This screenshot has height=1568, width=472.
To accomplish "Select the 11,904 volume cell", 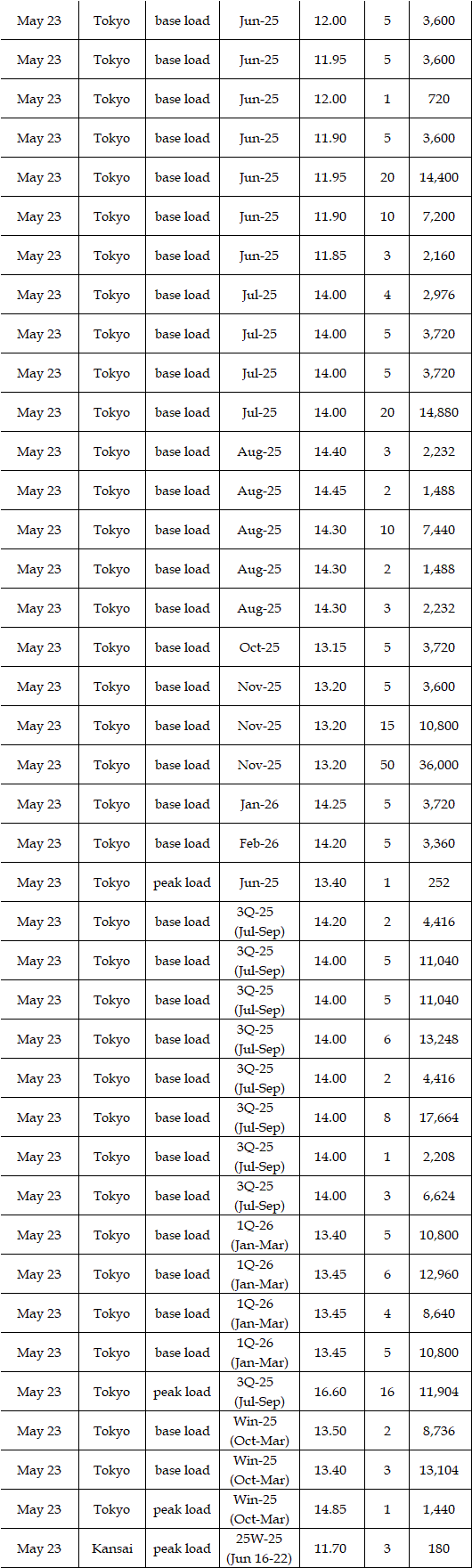I will coord(439,1392).
